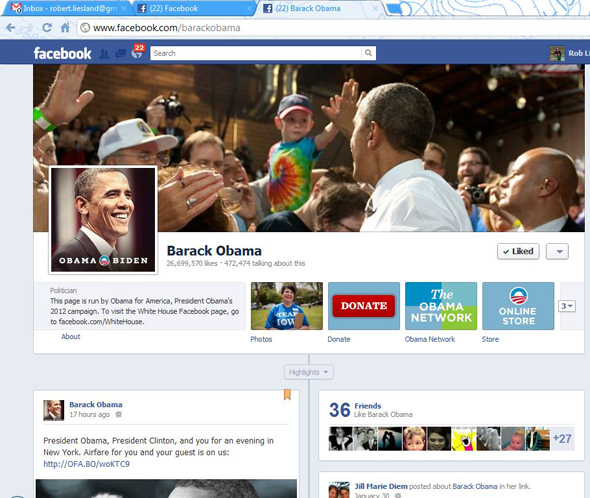Toggle the Liked button
Viewport: 590px width, 498px height.
click(x=518, y=251)
